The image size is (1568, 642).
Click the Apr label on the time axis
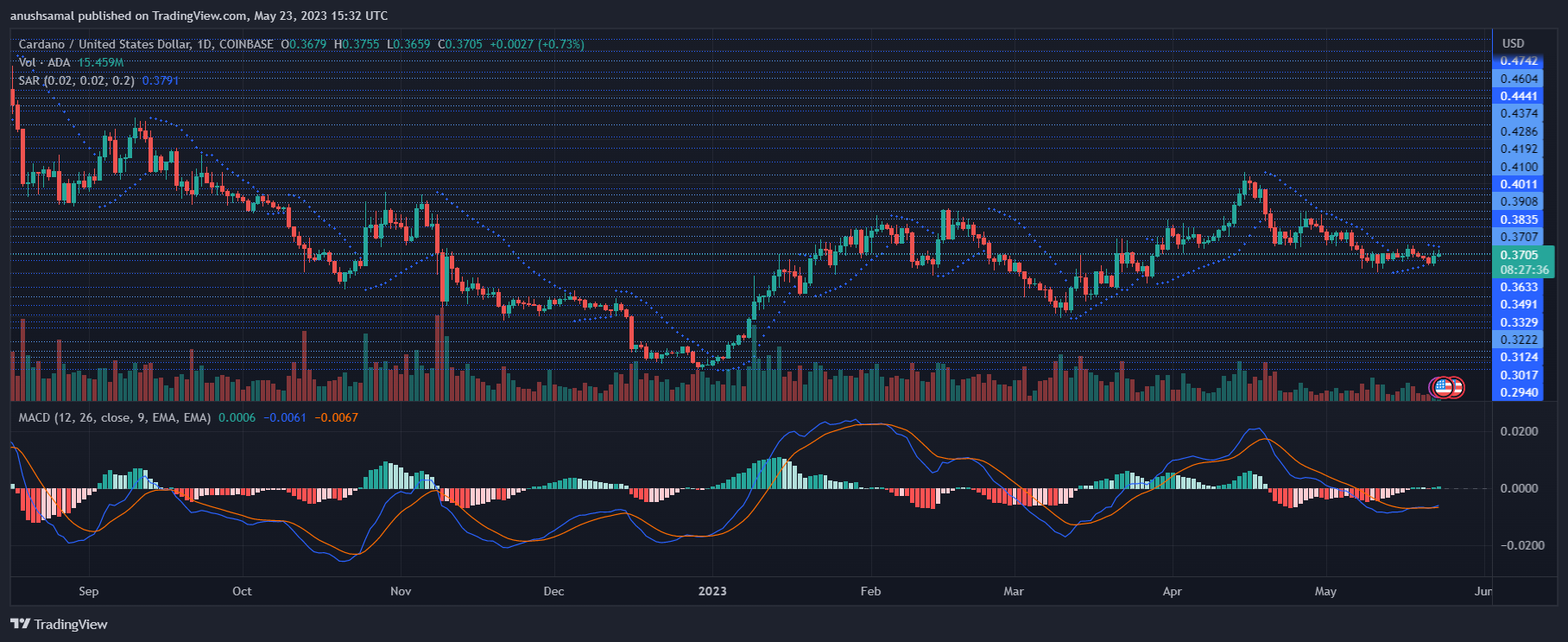pyautogui.click(x=1172, y=591)
